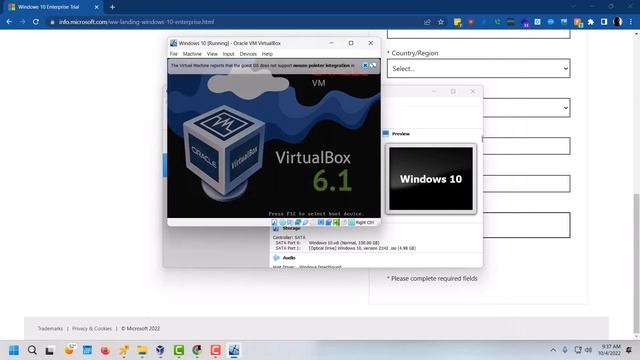Screen dimensions: 640x360
Task: Toggle the browser side panel icon
Action: coord(604,22)
